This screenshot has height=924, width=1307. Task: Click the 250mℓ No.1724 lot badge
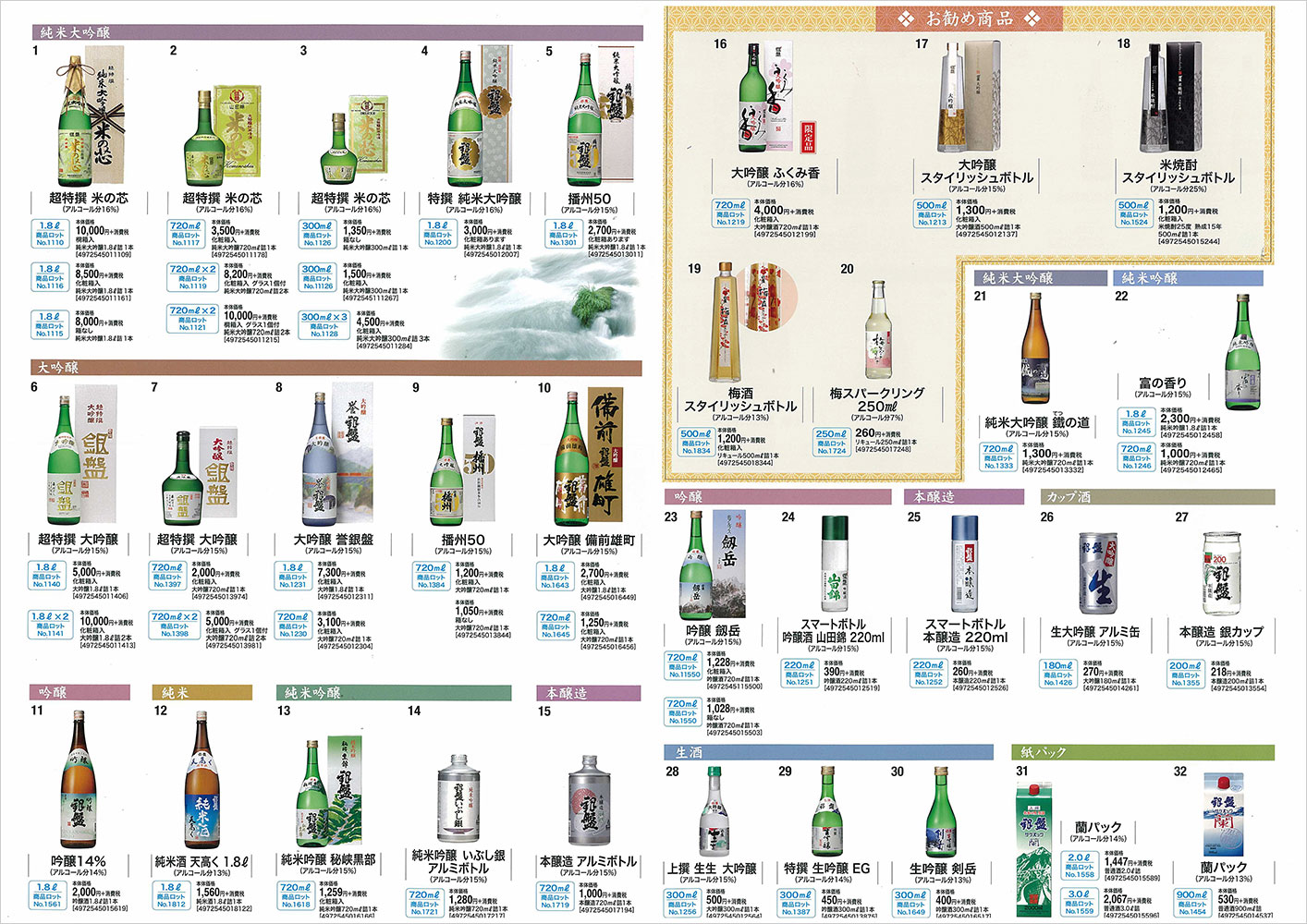click(831, 442)
